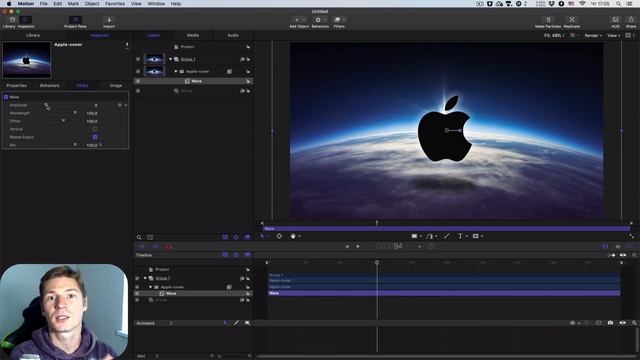The image size is (640, 360).
Task: Adjust the Offset slider
Action: [x=63, y=121]
